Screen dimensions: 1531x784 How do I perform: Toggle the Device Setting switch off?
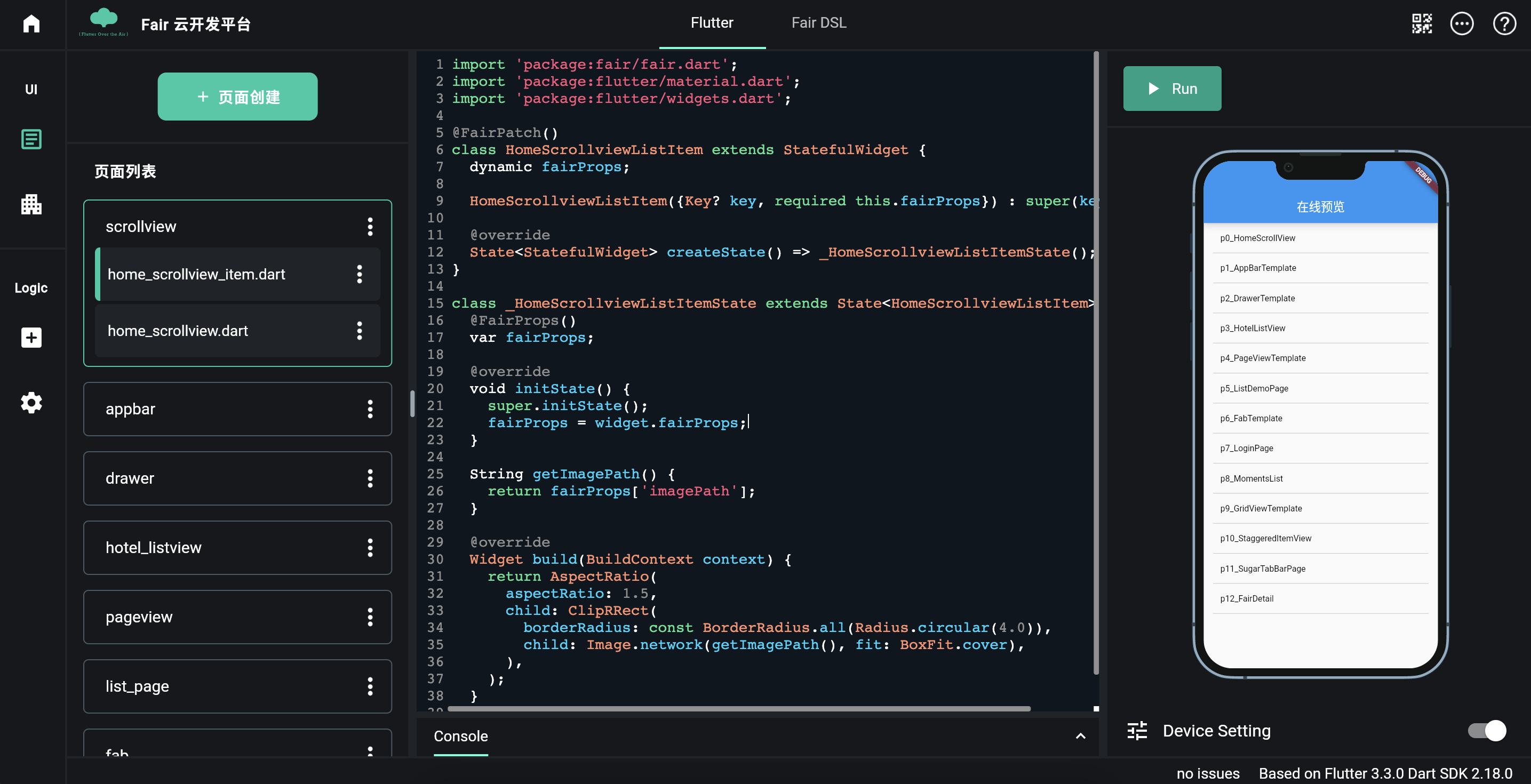click(x=1486, y=731)
